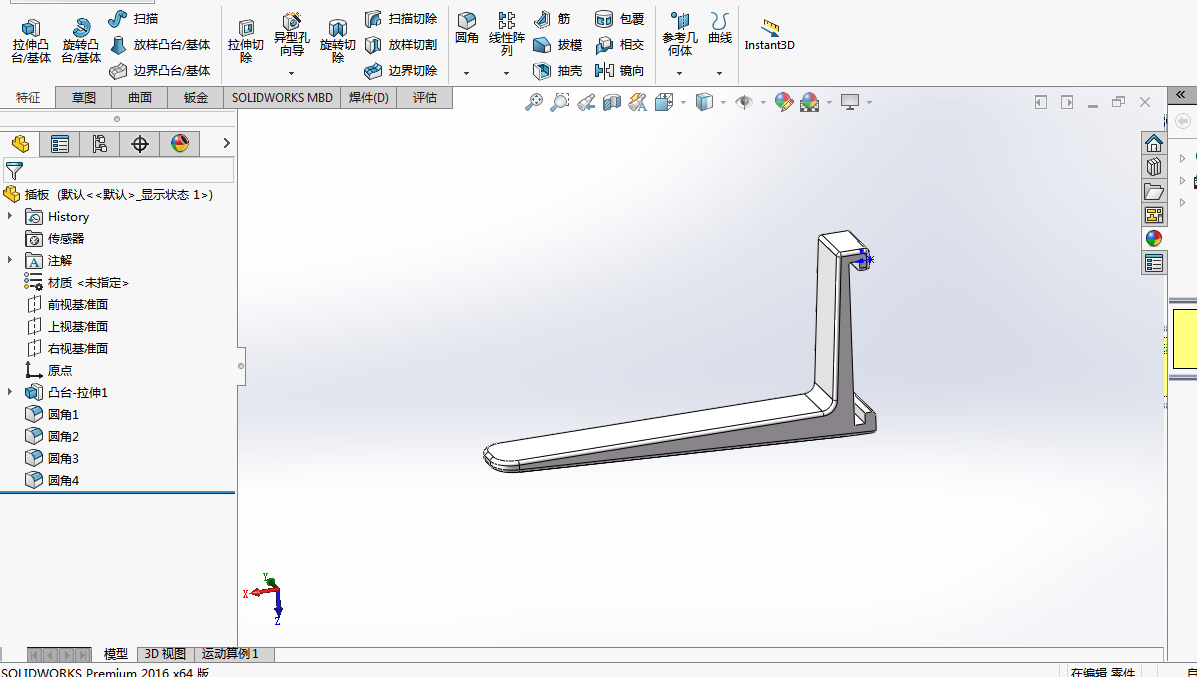Activate the Extruded Cut tool (拉伸切除)
The image size is (1197, 677).
246,41
